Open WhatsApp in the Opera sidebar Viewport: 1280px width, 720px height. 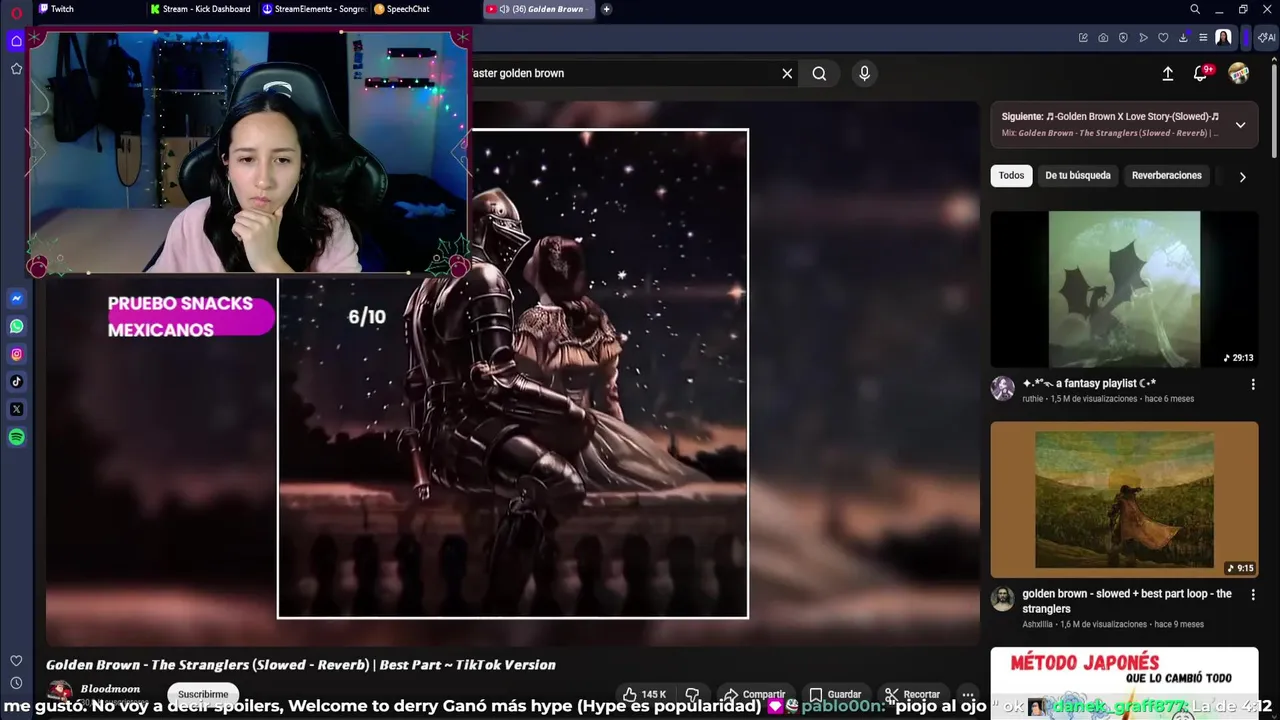[x=16, y=326]
